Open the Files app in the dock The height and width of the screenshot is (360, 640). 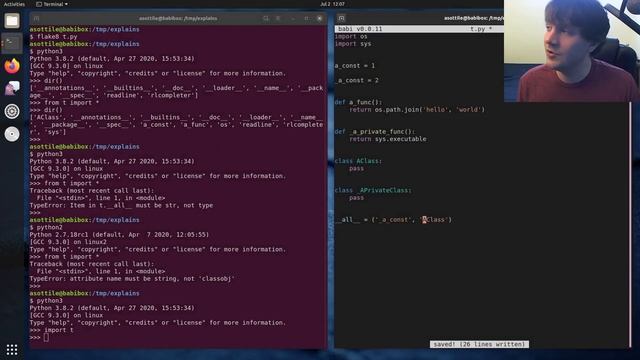12,20
